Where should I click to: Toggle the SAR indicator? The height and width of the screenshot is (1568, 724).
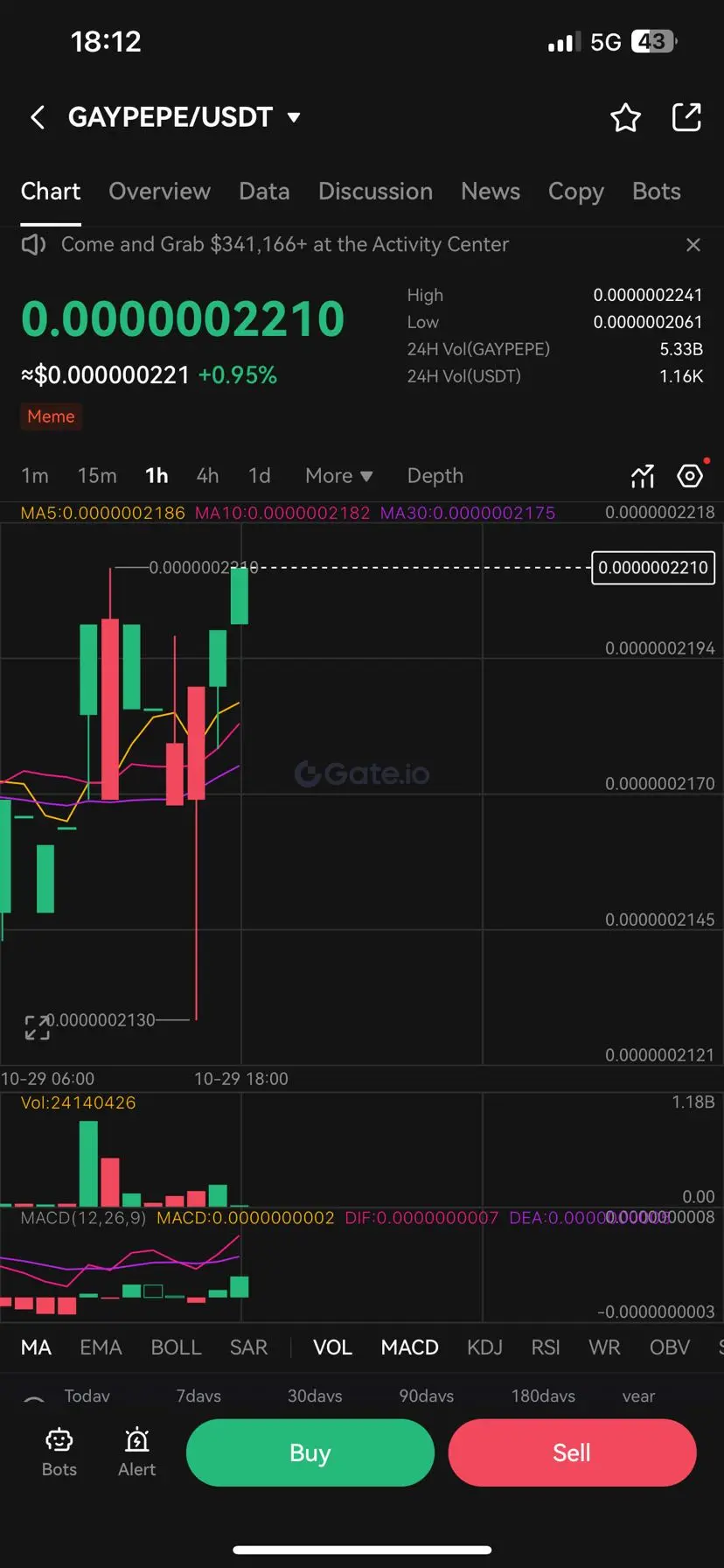(248, 1347)
